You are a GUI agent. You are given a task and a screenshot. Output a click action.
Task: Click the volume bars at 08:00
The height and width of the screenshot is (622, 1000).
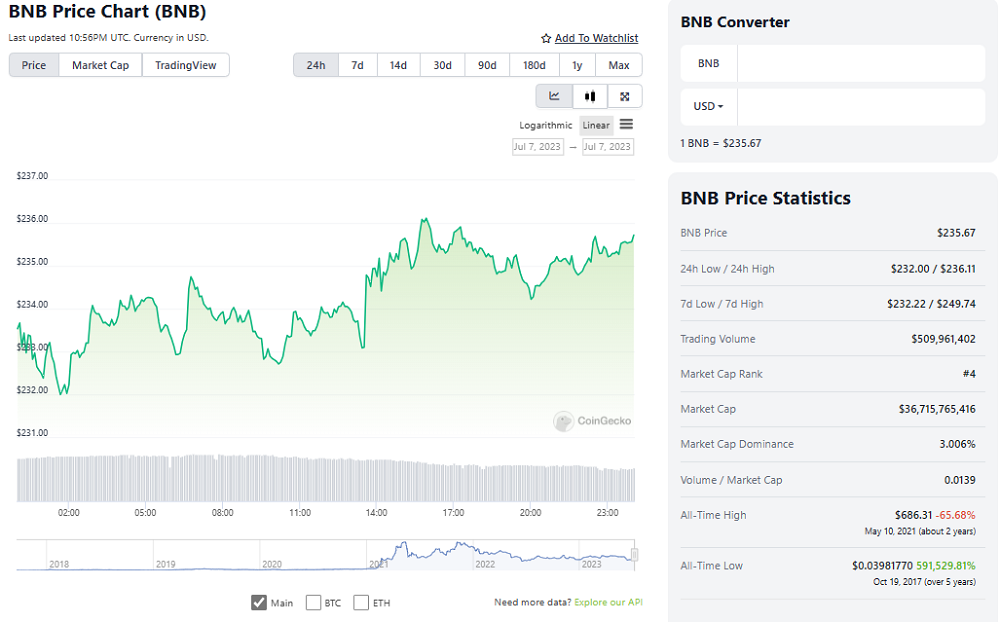[x=223, y=478]
